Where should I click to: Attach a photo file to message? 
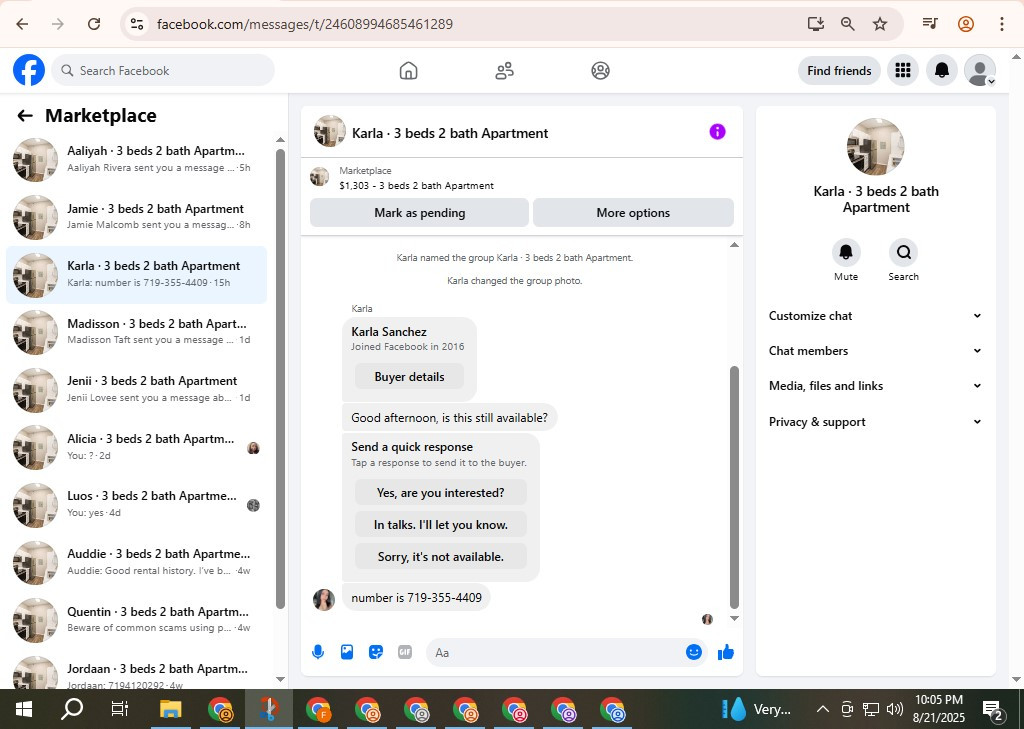click(x=347, y=652)
